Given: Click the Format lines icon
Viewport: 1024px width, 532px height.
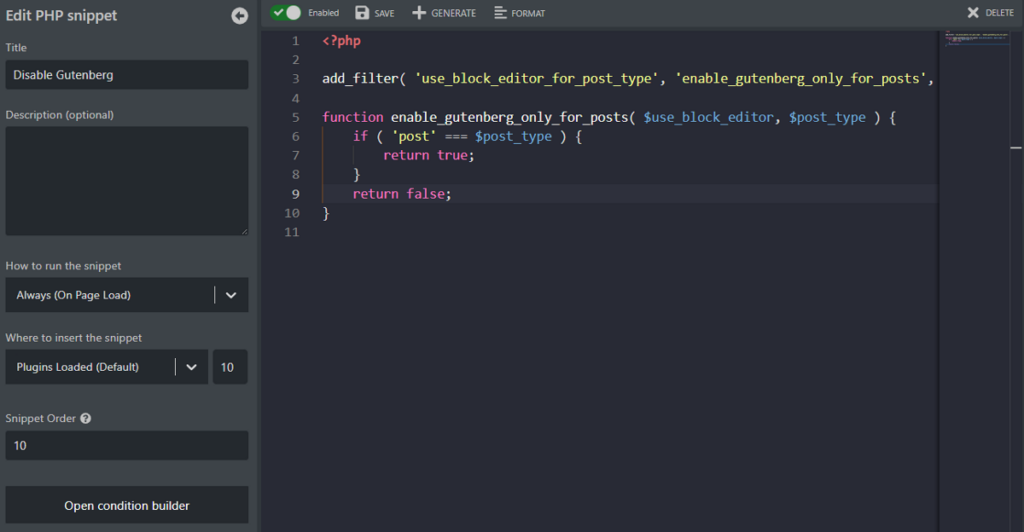Looking at the screenshot, I should click(x=500, y=13).
